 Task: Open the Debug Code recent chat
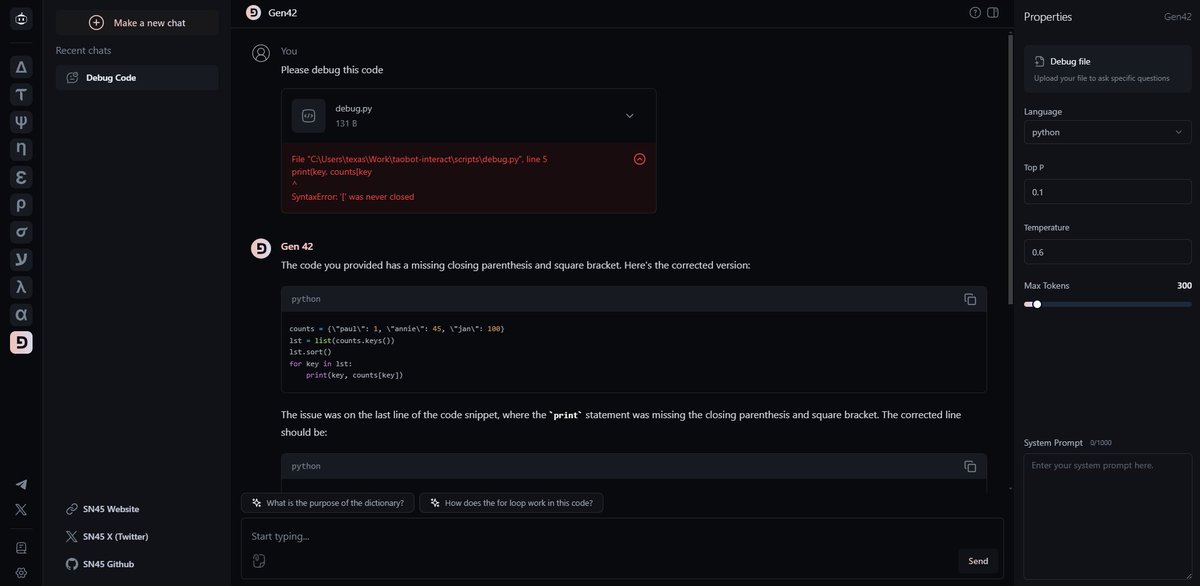coord(137,77)
